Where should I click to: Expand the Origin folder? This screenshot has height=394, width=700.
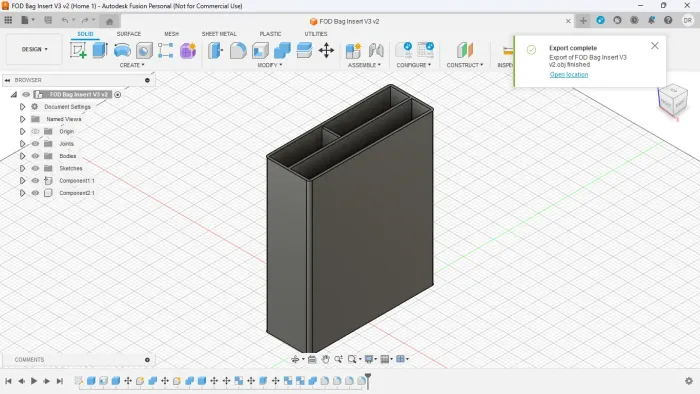tap(22, 132)
